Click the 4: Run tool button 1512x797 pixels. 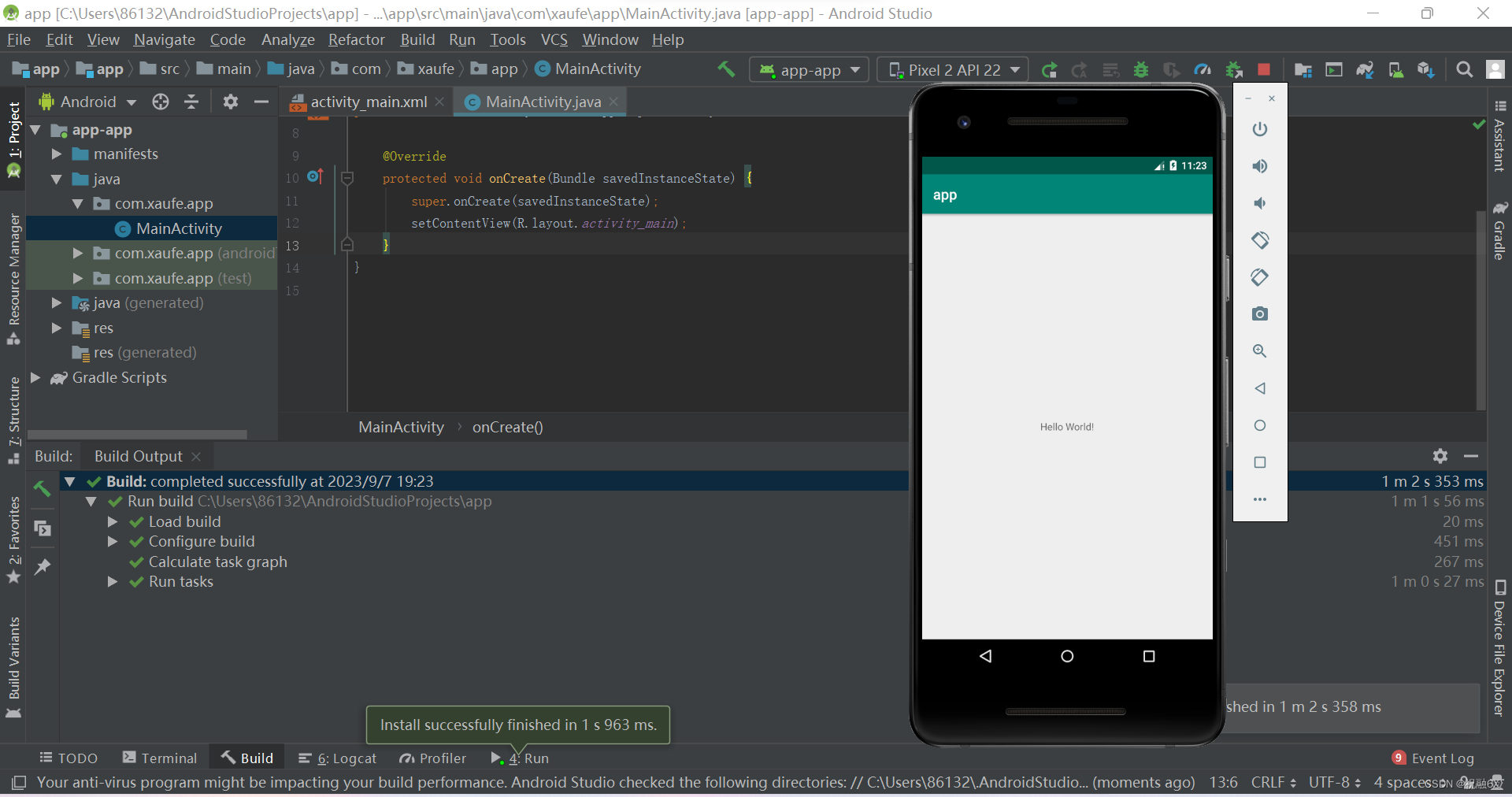(520, 758)
